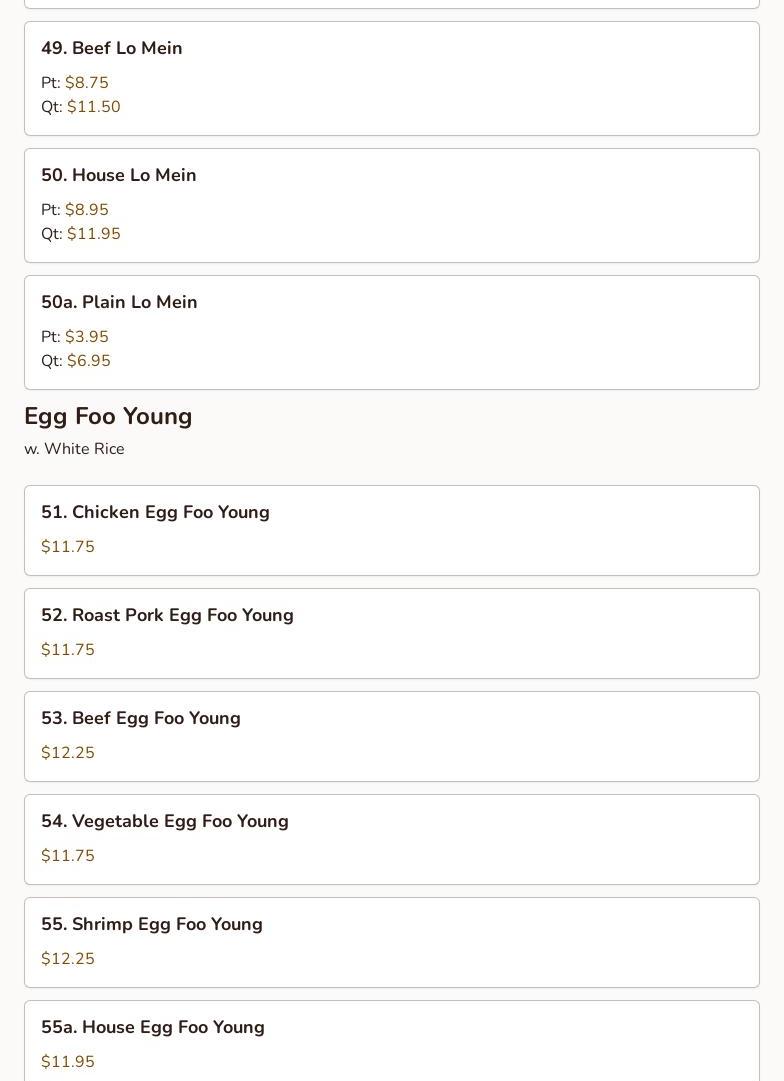Click the 'w. White Rice' subtitle text

(x=74, y=449)
